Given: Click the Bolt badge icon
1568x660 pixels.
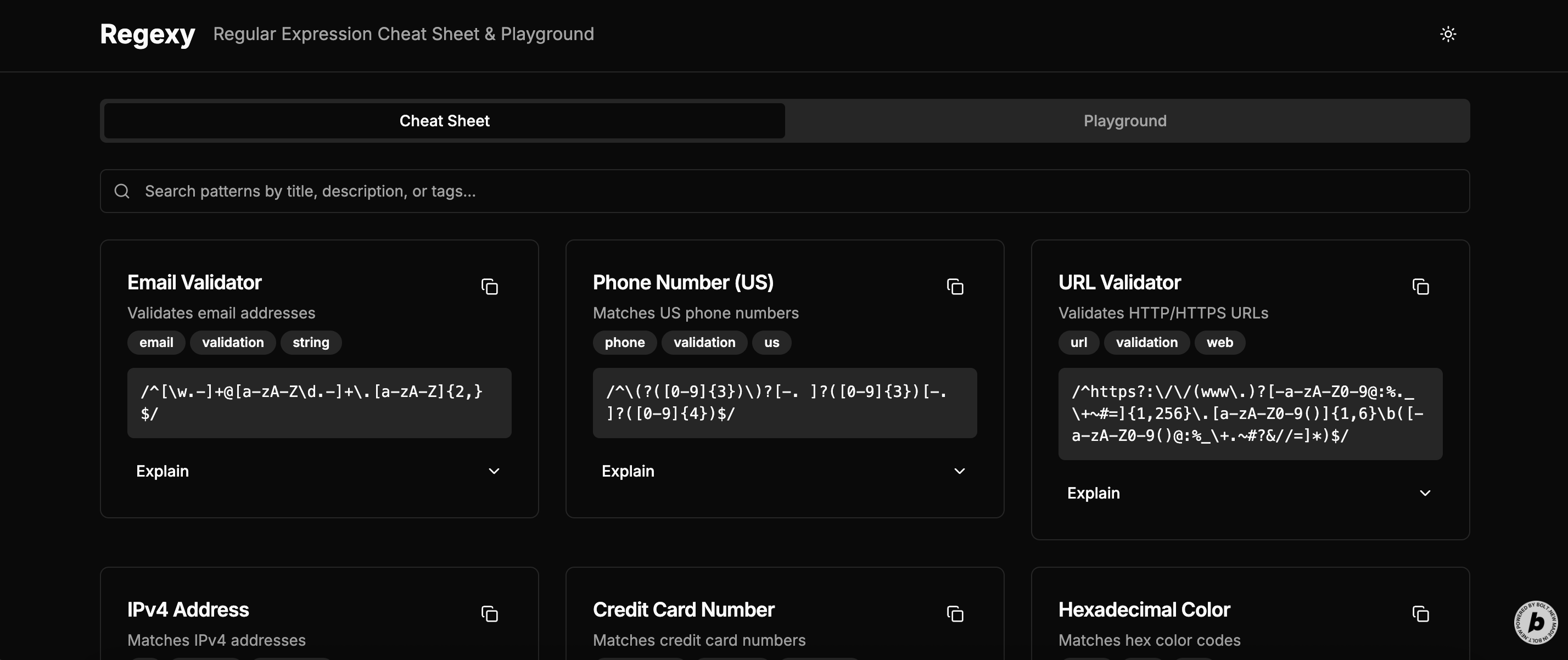Looking at the screenshot, I should (1535, 622).
